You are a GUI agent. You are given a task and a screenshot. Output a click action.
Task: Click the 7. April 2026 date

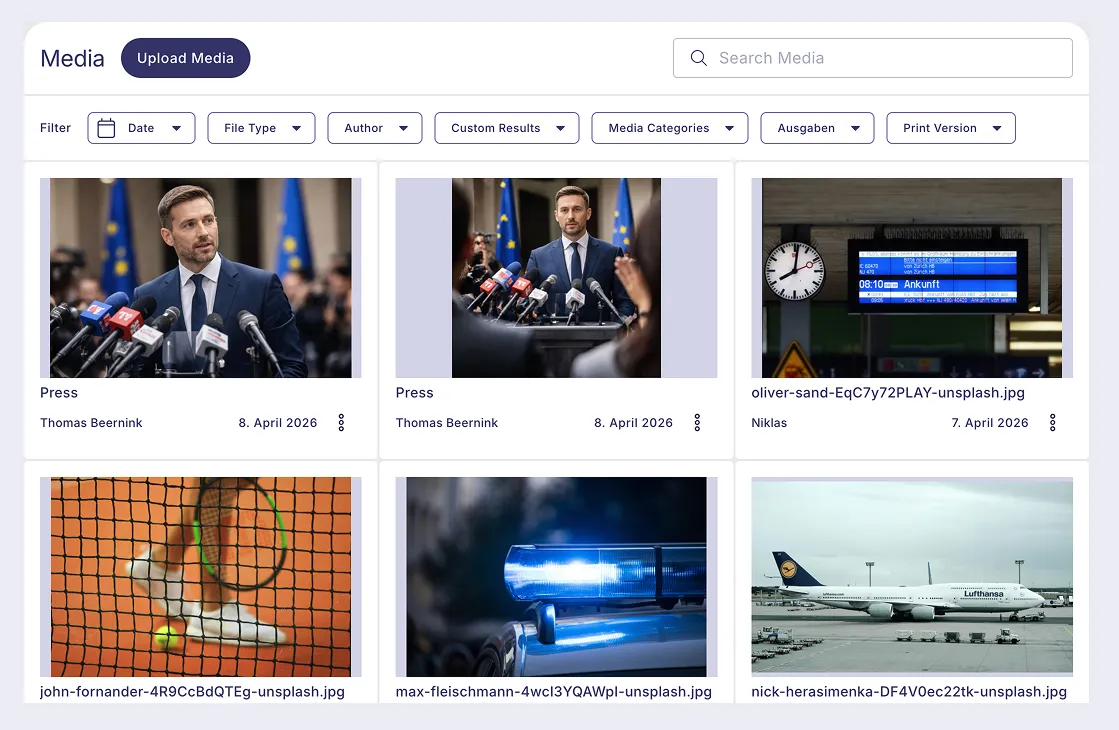(990, 422)
